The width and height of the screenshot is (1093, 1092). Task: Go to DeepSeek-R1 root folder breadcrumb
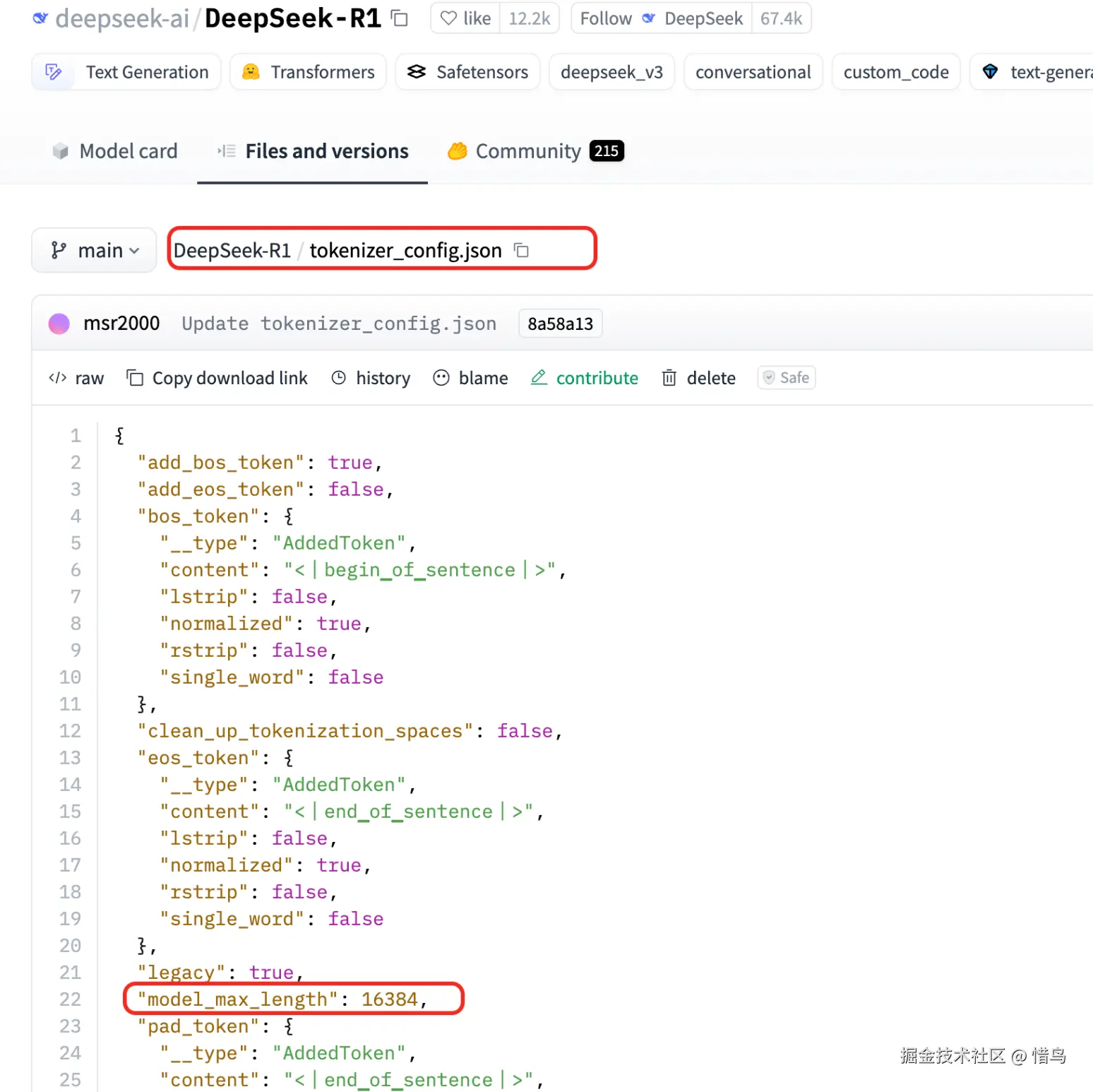pos(232,250)
